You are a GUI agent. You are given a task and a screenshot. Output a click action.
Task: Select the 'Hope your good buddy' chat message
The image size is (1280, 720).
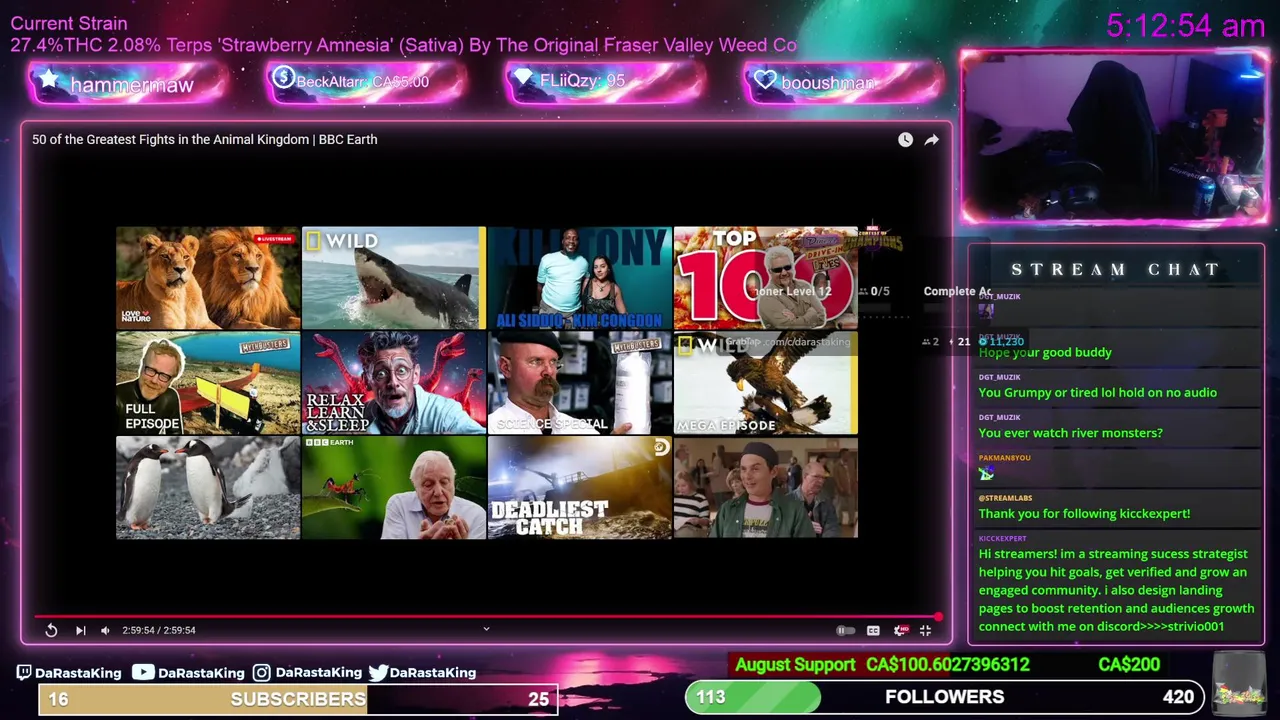1045,352
